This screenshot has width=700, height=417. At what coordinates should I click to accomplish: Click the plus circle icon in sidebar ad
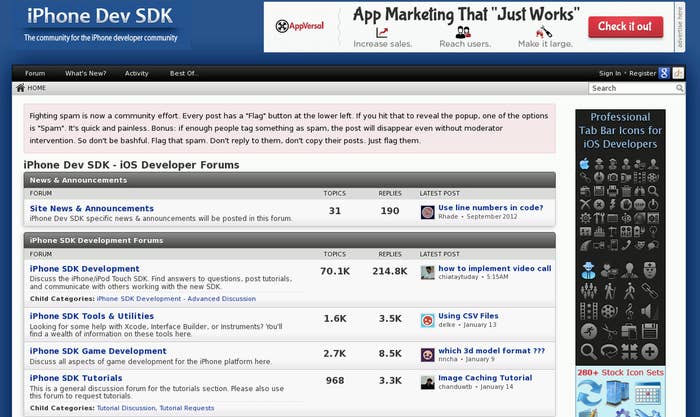[x=650, y=352]
